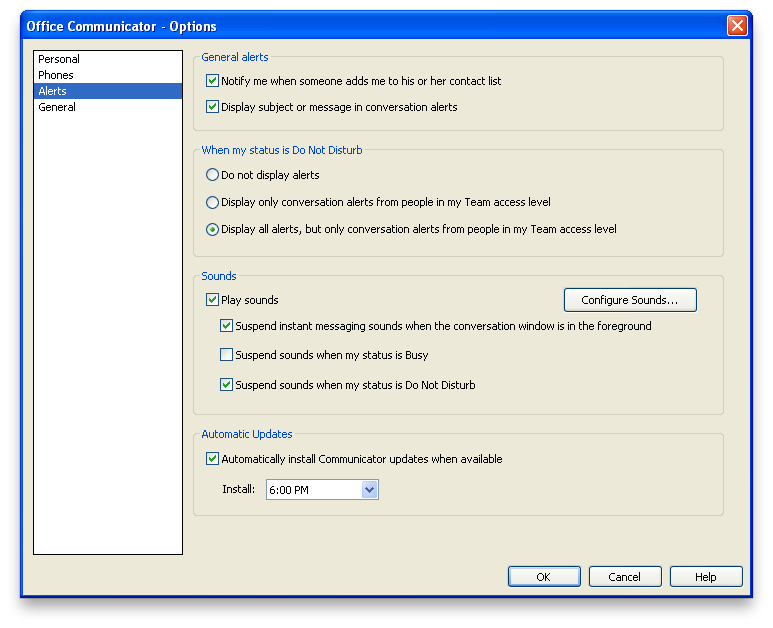Enable suspend sounds when status is Busy

[226, 355]
